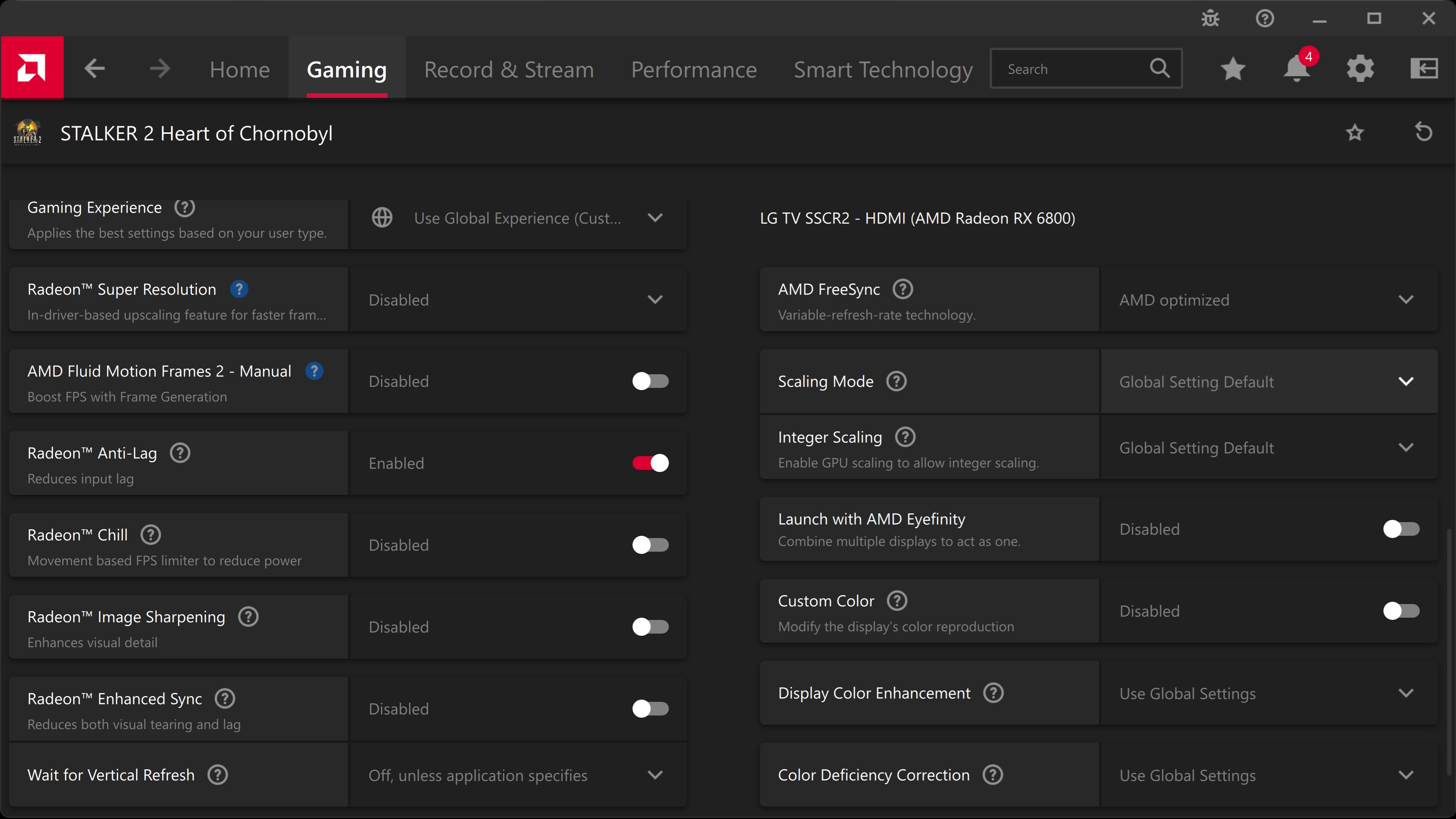Image resolution: width=1456 pixels, height=819 pixels.
Task: Click the Radeon Chill label
Action: [x=77, y=535]
